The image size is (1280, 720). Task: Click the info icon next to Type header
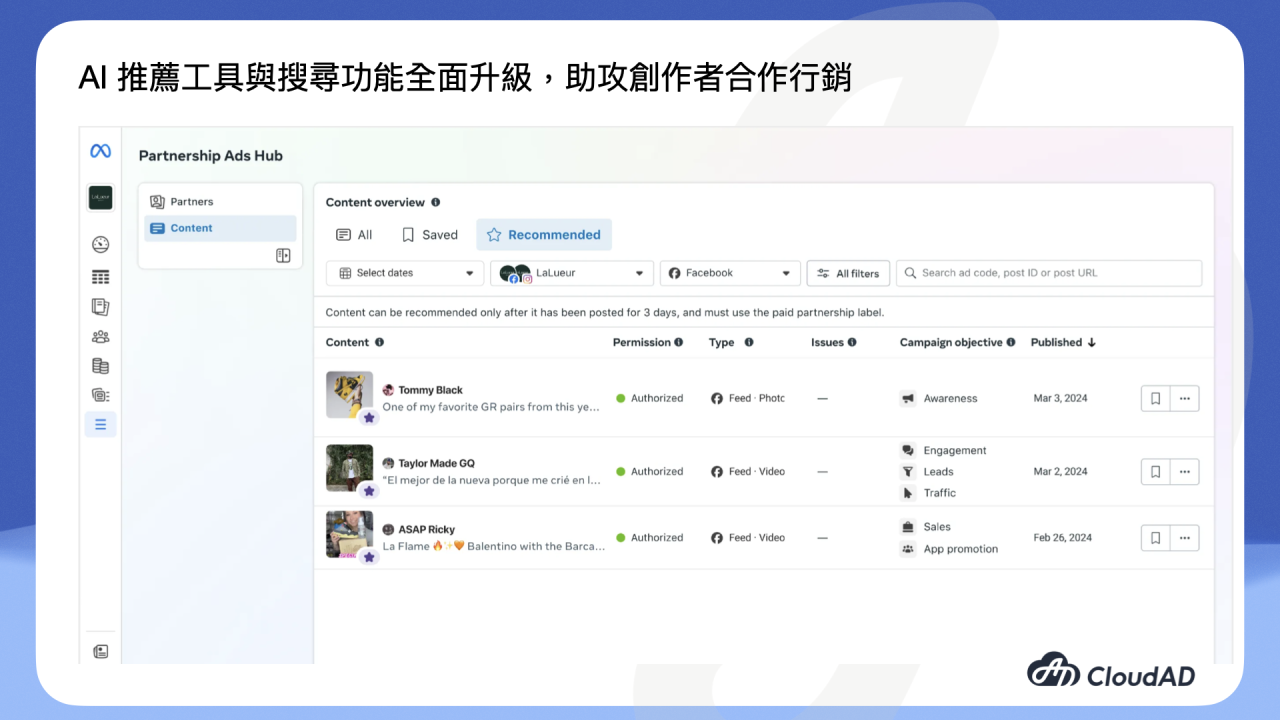tap(749, 342)
